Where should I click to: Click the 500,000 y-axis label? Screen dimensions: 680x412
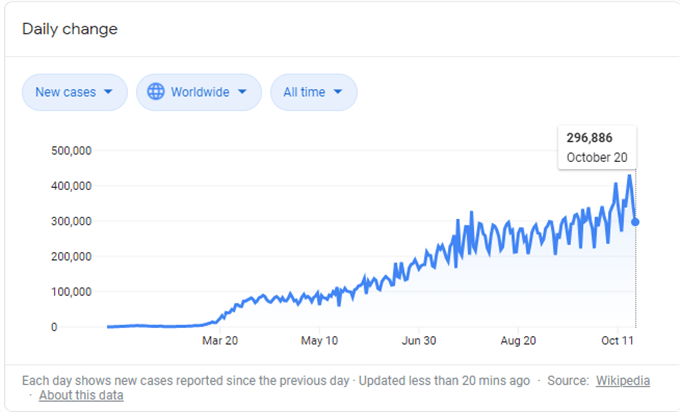[72, 151]
